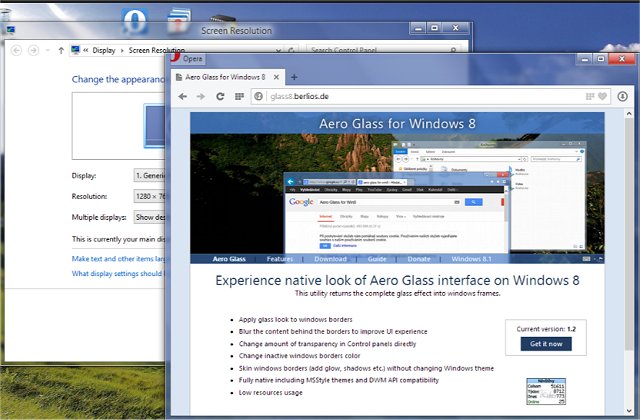Click the globe site info icon in address bar
The height and width of the screenshot is (420, 640).
pos(258,96)
